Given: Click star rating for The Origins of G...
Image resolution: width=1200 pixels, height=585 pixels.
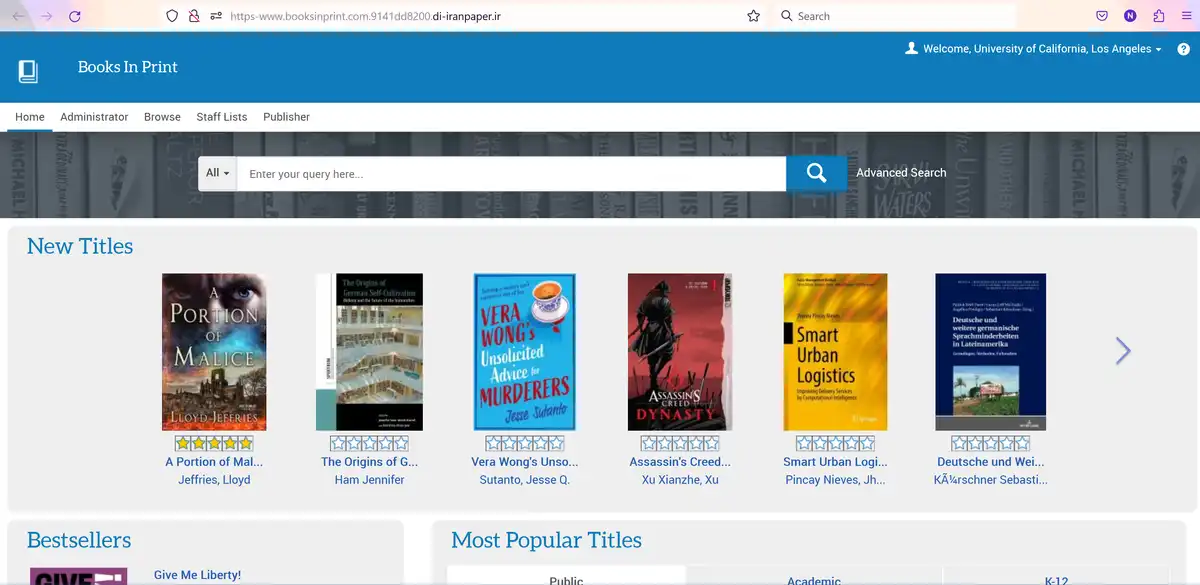Looking at the screenshot, I should (369, 443).
